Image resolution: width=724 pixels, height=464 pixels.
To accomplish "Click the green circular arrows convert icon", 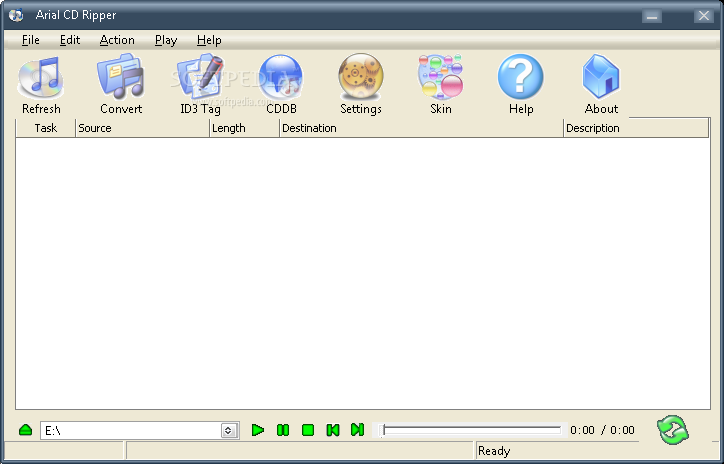I will (673, 430).
